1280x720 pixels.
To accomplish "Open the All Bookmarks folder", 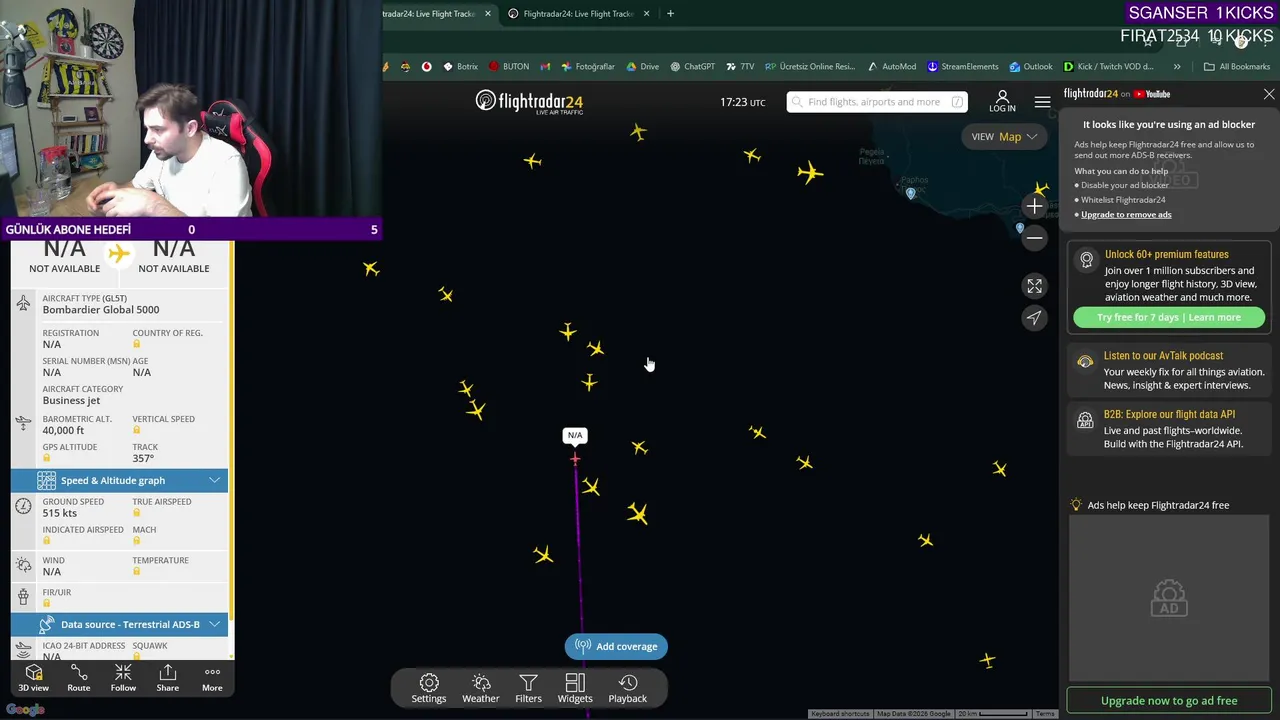I will [x=1237, y=67].
